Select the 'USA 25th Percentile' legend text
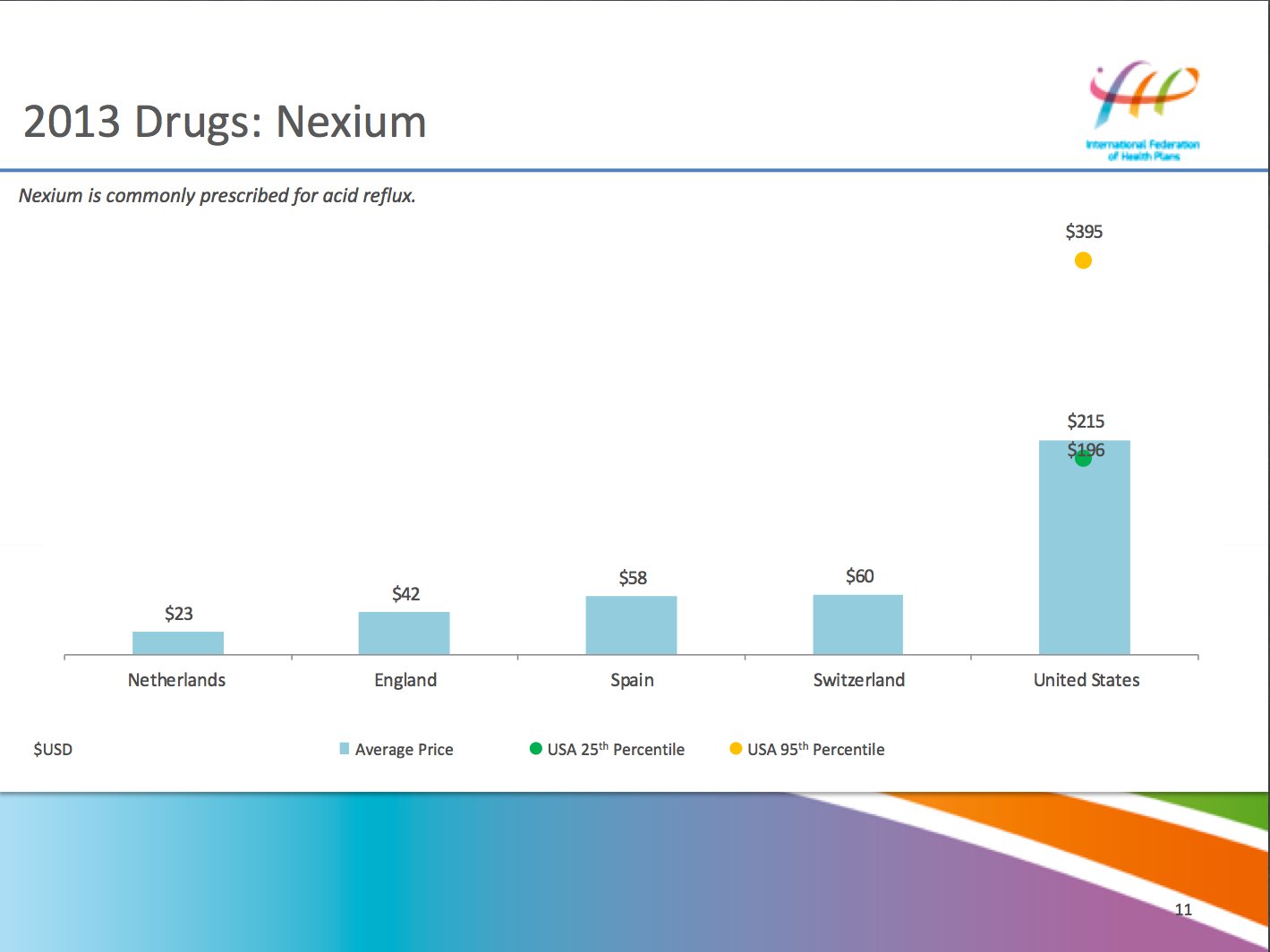Screen dimensions: 1270x952 (x=616, y=749)
